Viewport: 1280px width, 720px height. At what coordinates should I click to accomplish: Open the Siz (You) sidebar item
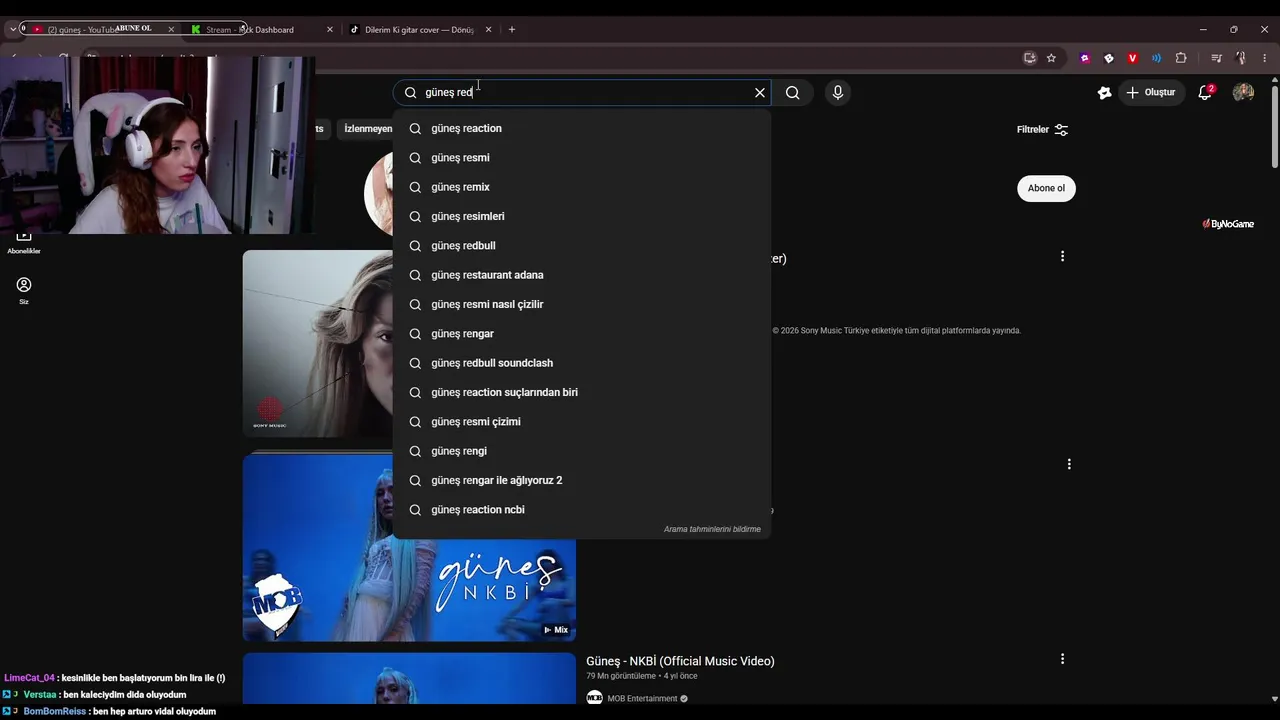(x=24, y=290)
